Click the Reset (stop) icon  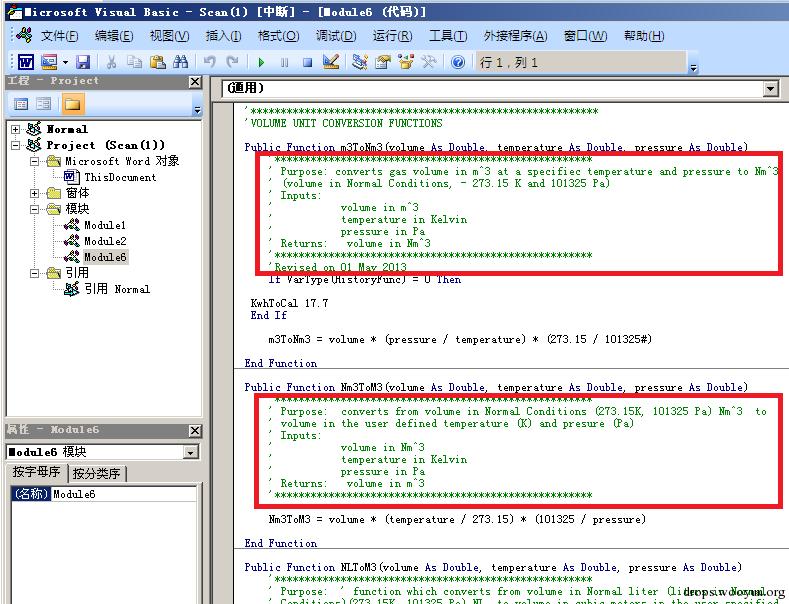pos(307,62)
